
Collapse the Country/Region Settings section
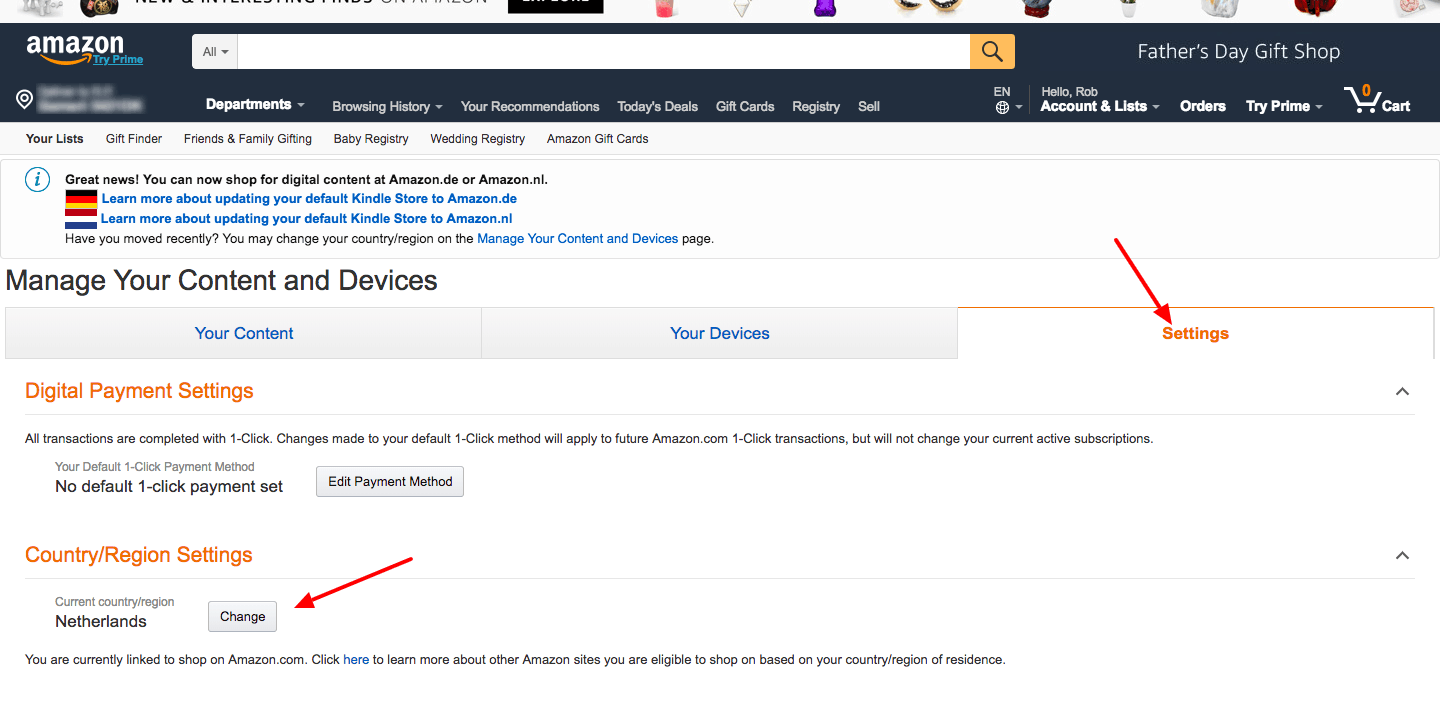tap(1402, 555)
